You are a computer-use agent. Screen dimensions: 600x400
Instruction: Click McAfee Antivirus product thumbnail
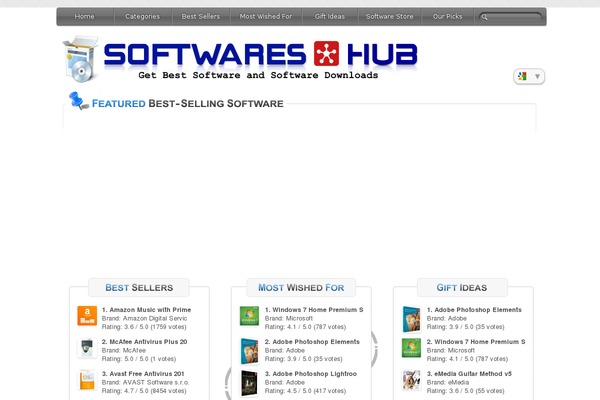coord(87,348)
